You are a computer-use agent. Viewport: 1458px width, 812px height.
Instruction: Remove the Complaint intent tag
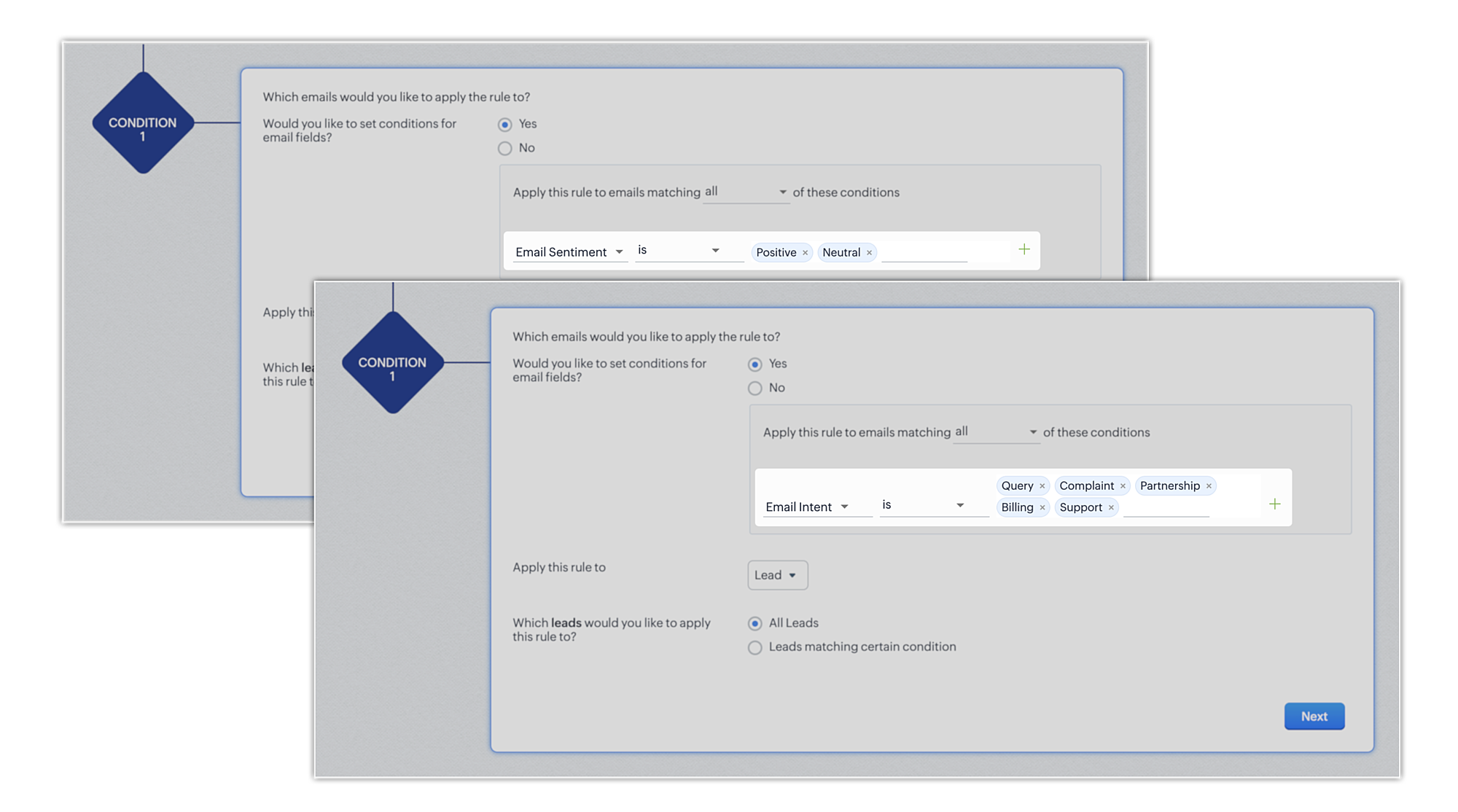click(x=1123, y=486)
